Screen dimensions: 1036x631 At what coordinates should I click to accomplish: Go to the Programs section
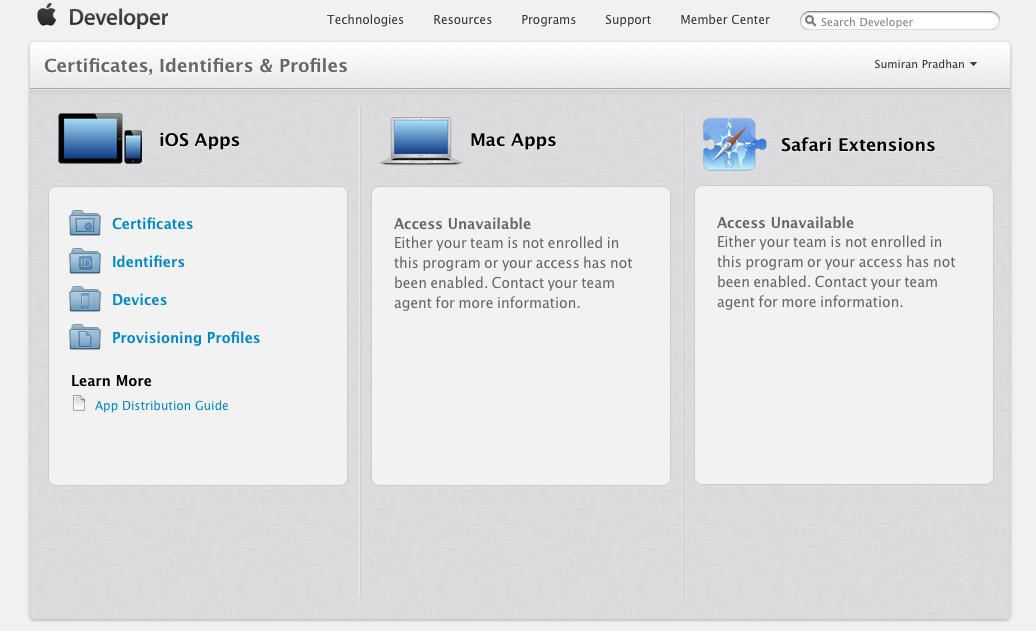point(548,20)
